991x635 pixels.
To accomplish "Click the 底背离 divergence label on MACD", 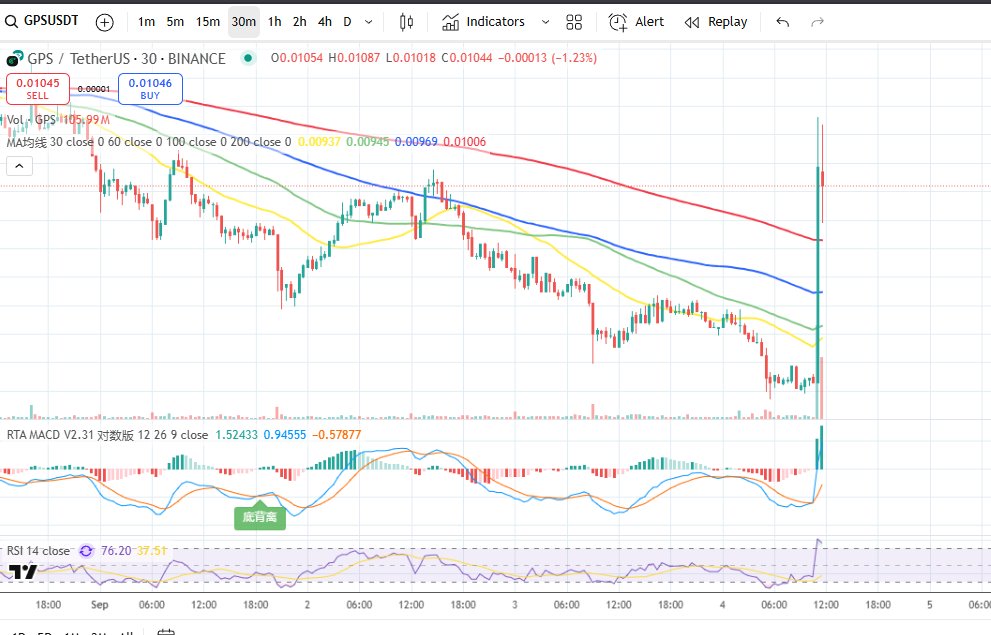I will tap(260, 517).
